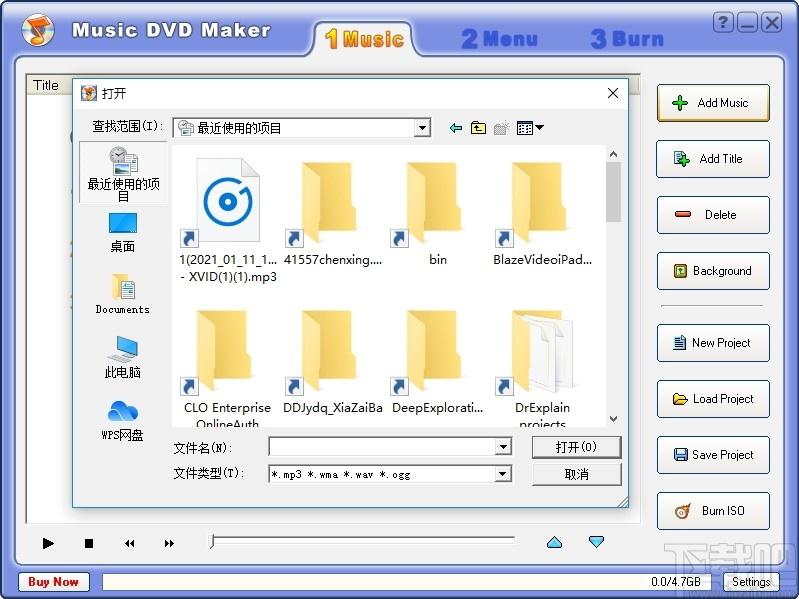
Task: Click the up one level folder icon
Action: click(478, 128)
